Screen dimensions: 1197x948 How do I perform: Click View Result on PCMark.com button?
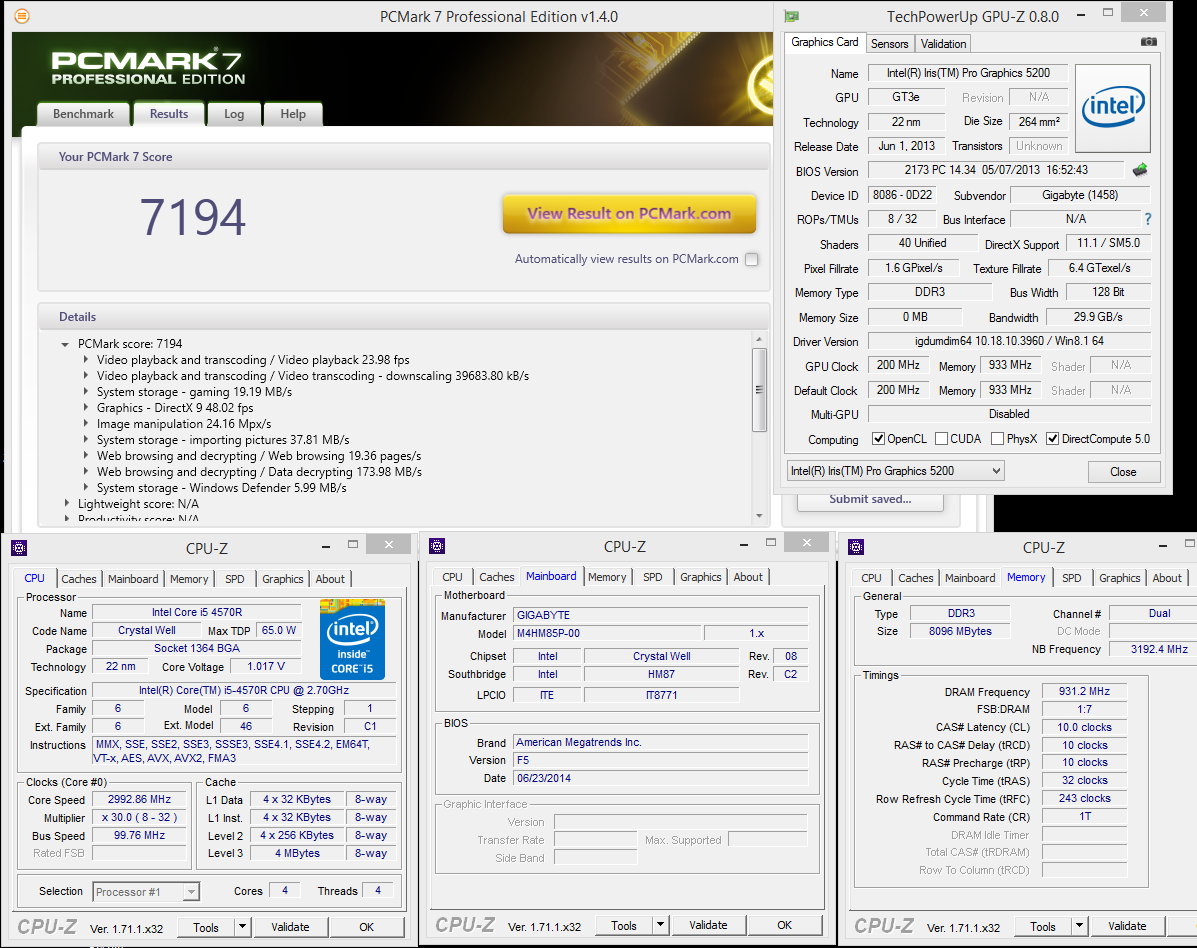tap(629, 214)
